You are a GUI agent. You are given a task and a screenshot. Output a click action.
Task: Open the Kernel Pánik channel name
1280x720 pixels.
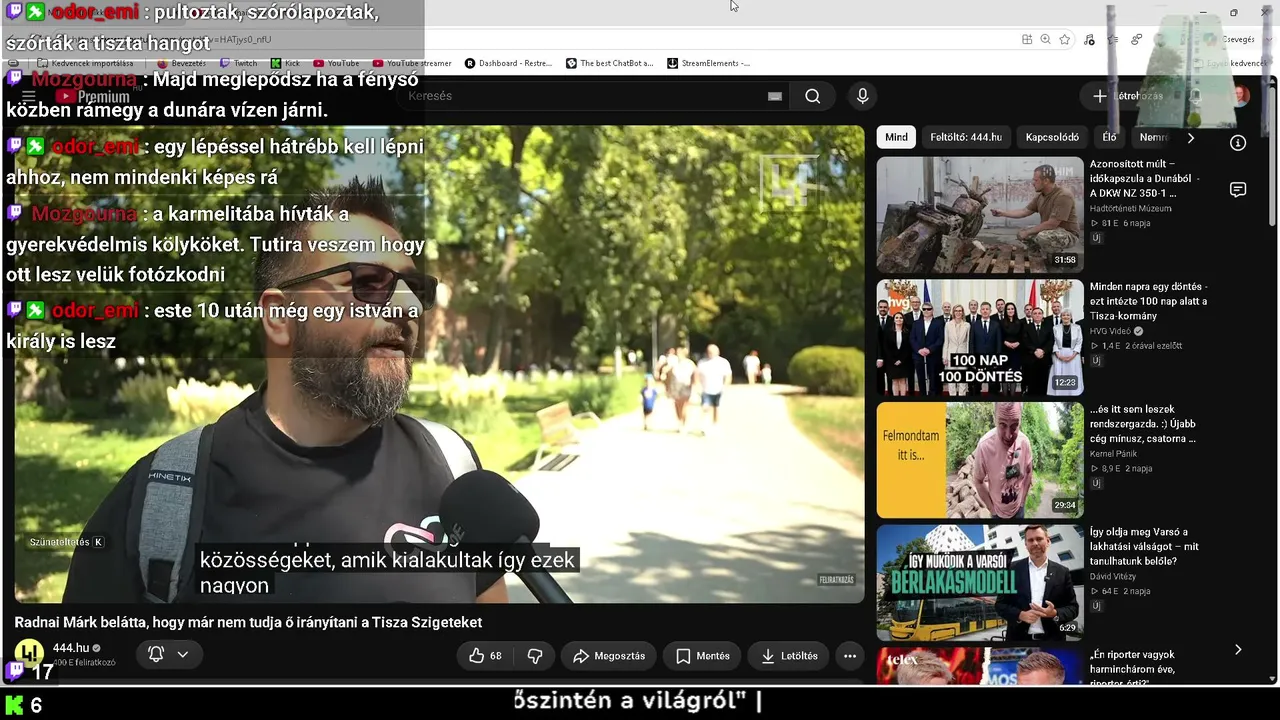(1113, 454)
